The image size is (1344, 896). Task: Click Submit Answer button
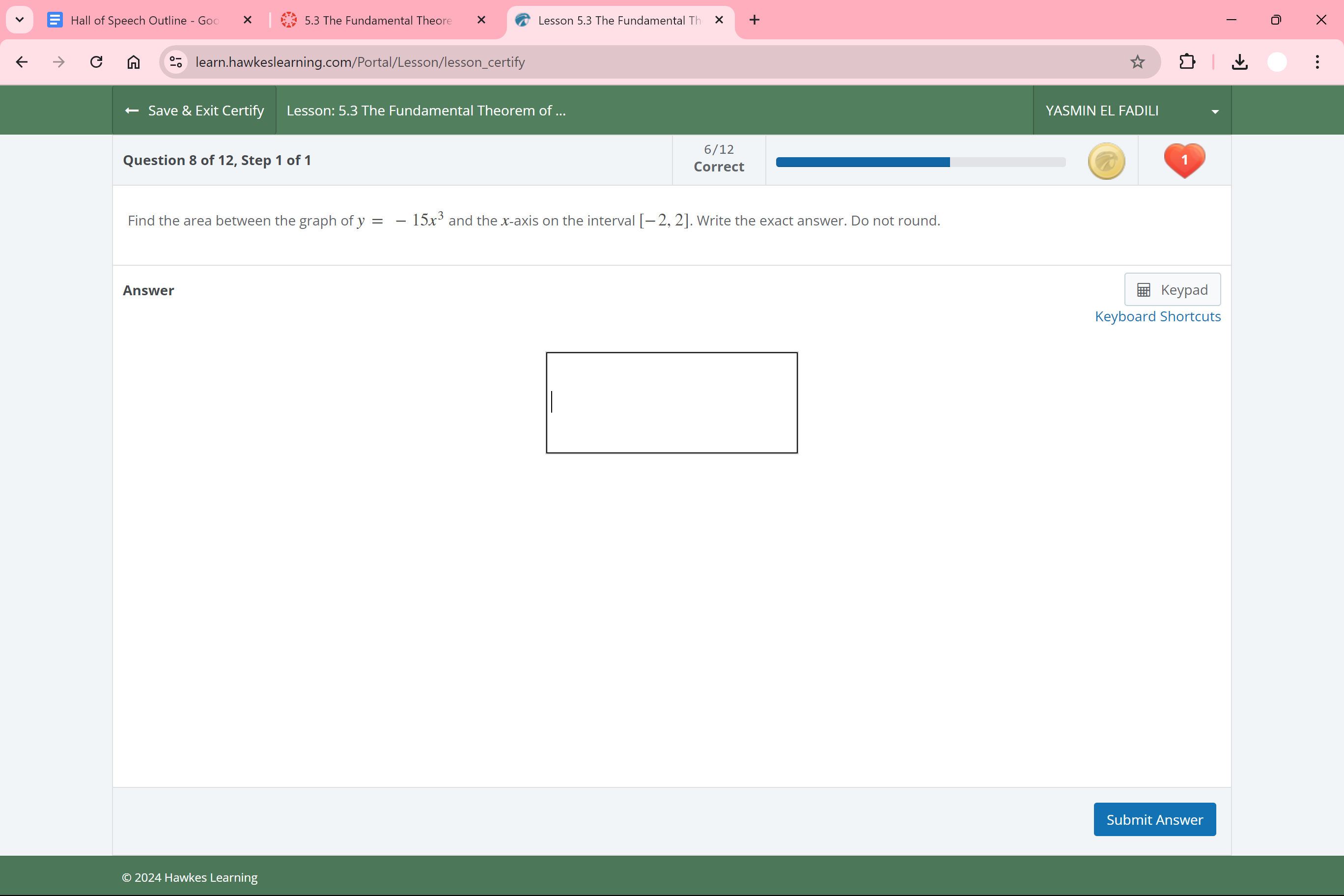[1154, 819]
